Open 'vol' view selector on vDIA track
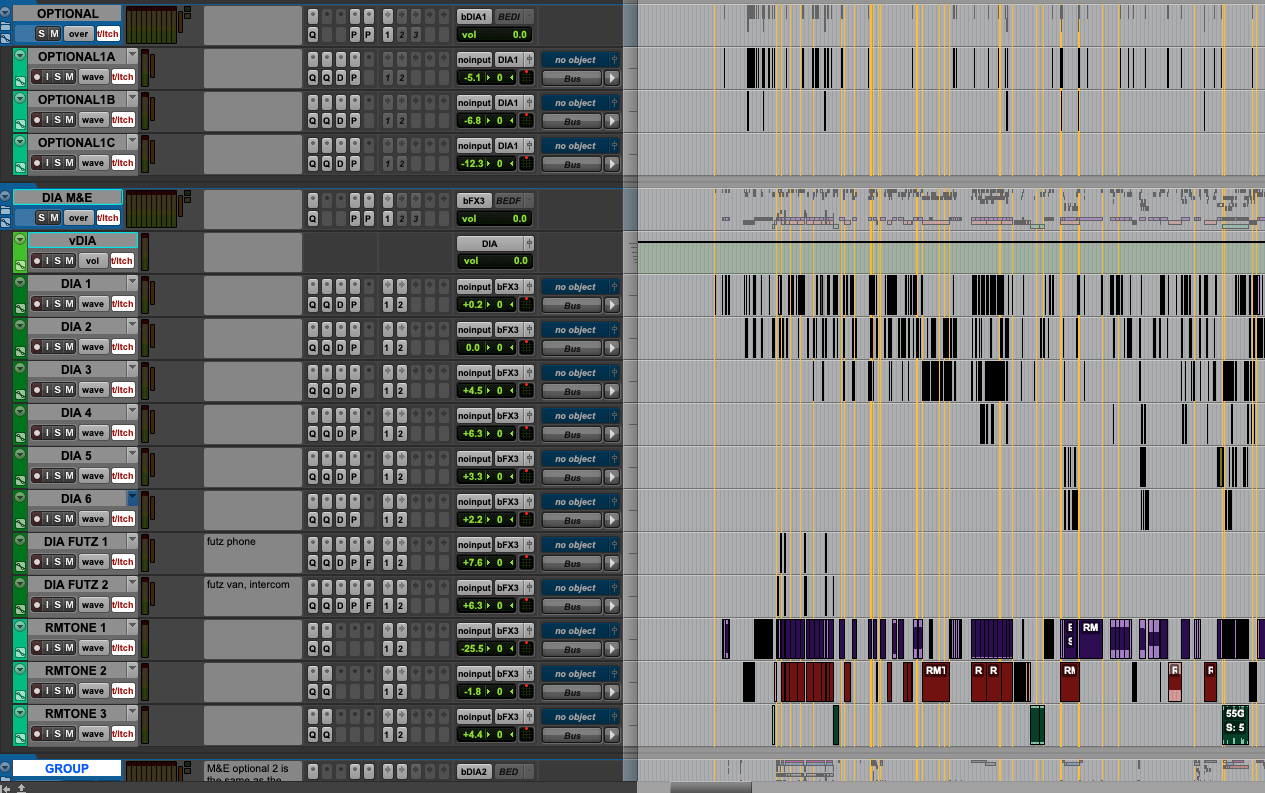 93,261
